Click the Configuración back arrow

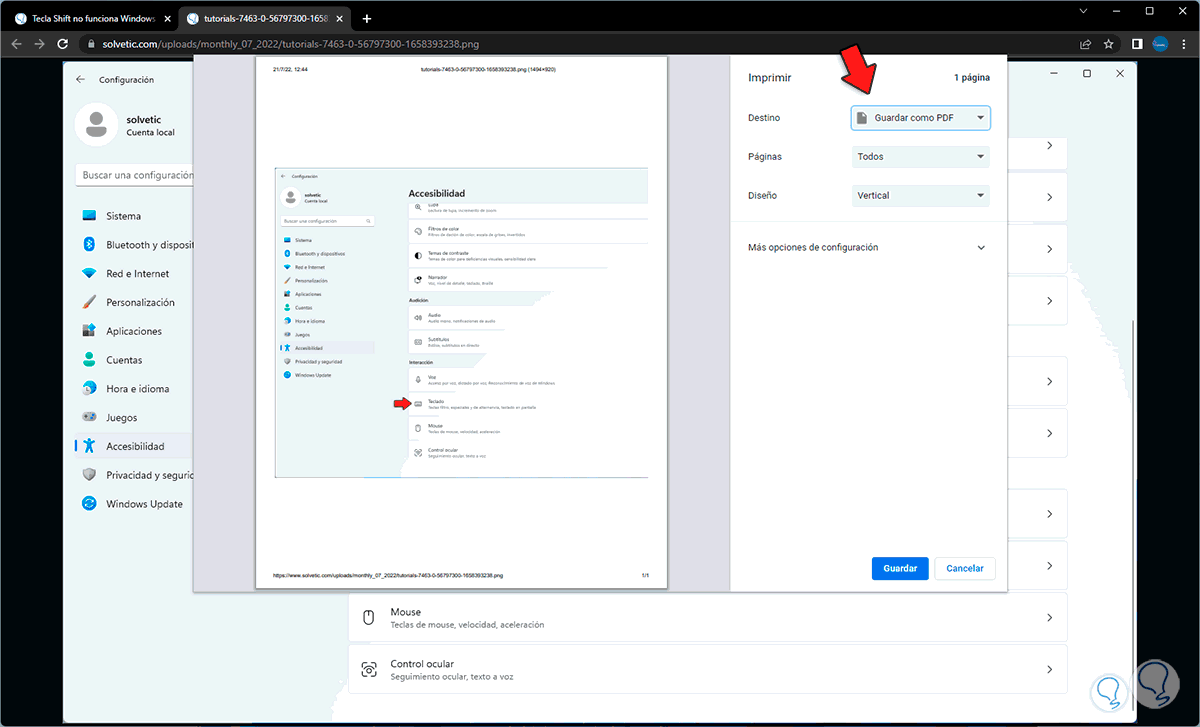tap(81, 79)
